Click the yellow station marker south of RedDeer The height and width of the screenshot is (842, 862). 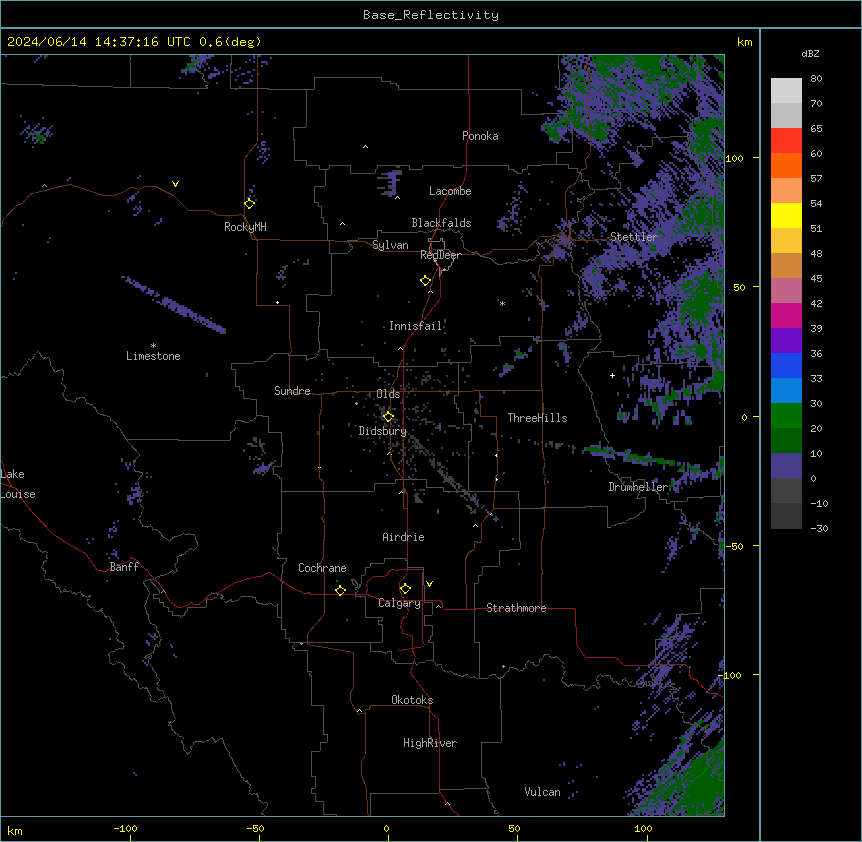tap(426, 281)
